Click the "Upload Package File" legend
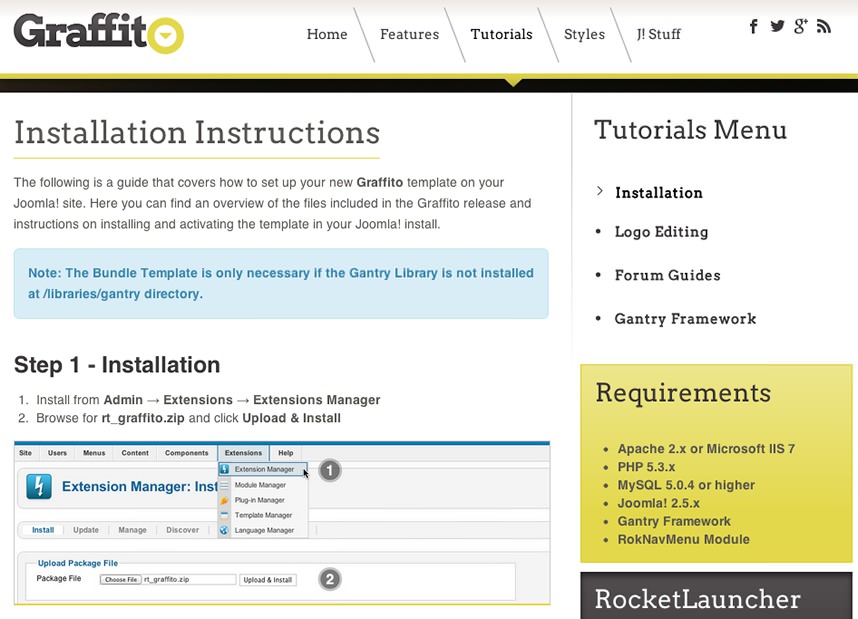858x619 pixels. click(78, 563)
